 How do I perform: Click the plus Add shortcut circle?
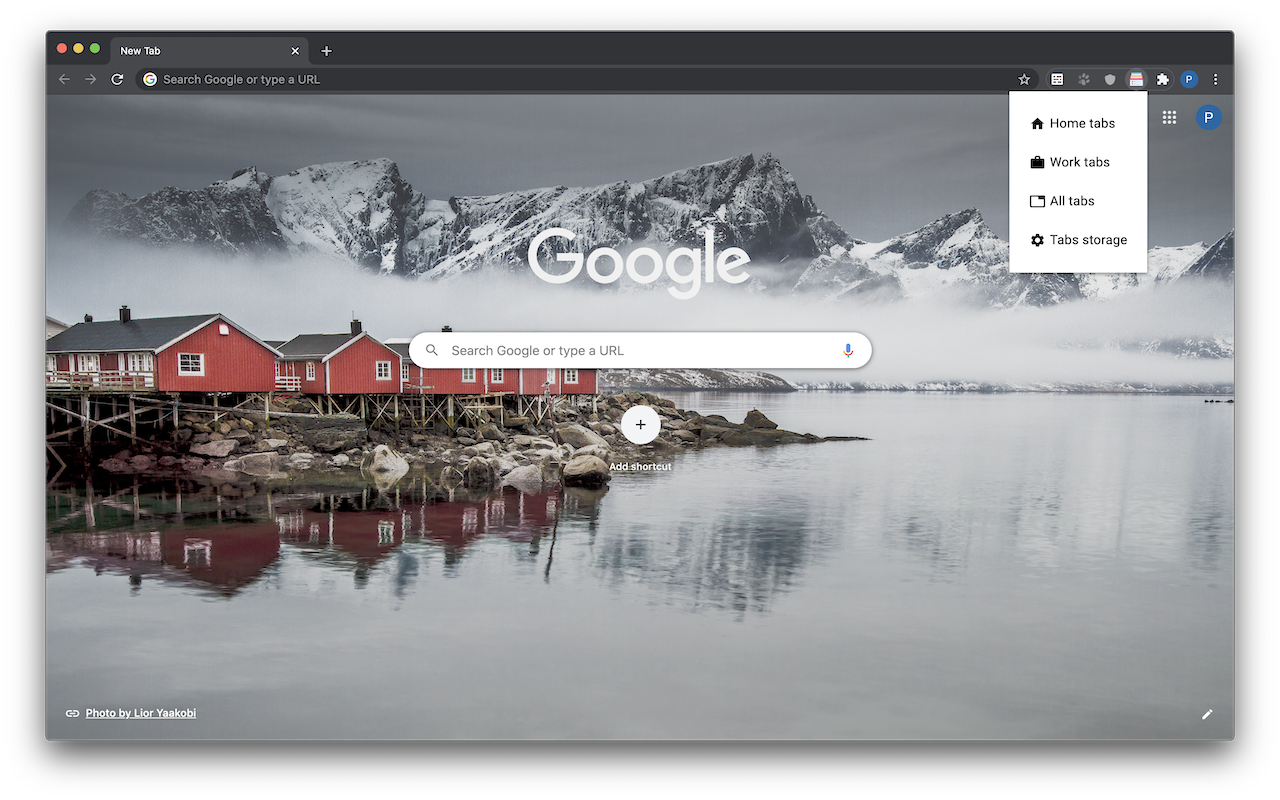(641, 425)
